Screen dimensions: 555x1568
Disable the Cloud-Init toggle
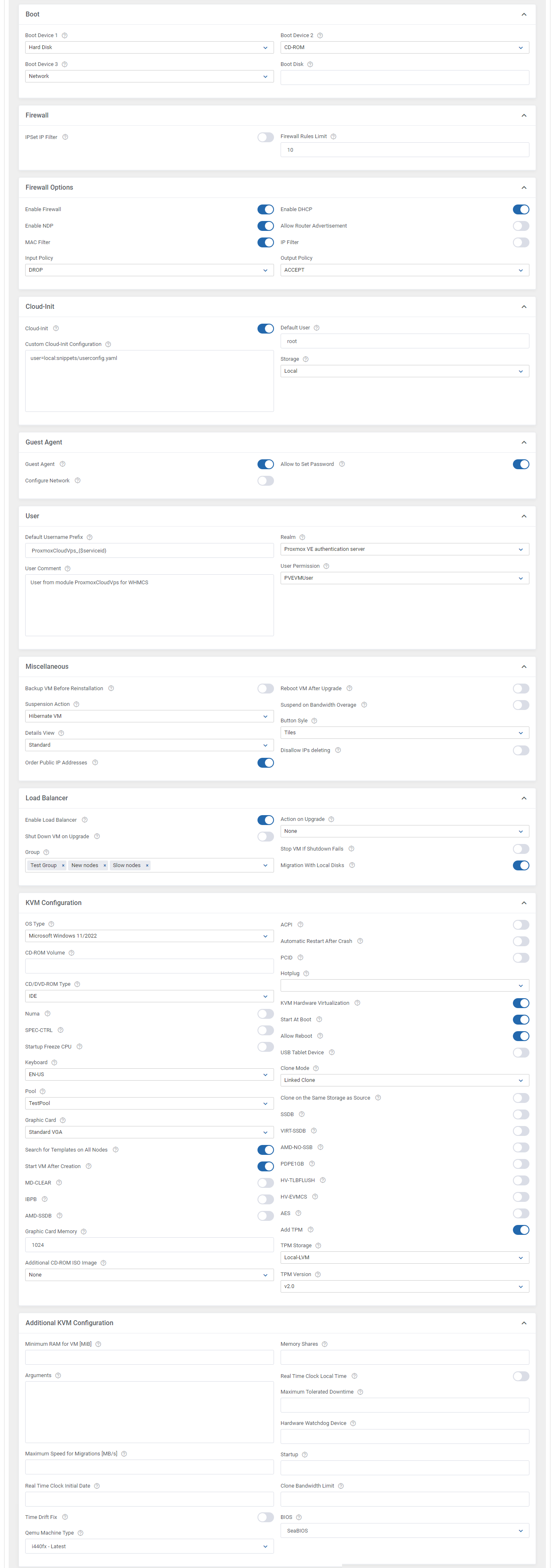coord(266,329)
